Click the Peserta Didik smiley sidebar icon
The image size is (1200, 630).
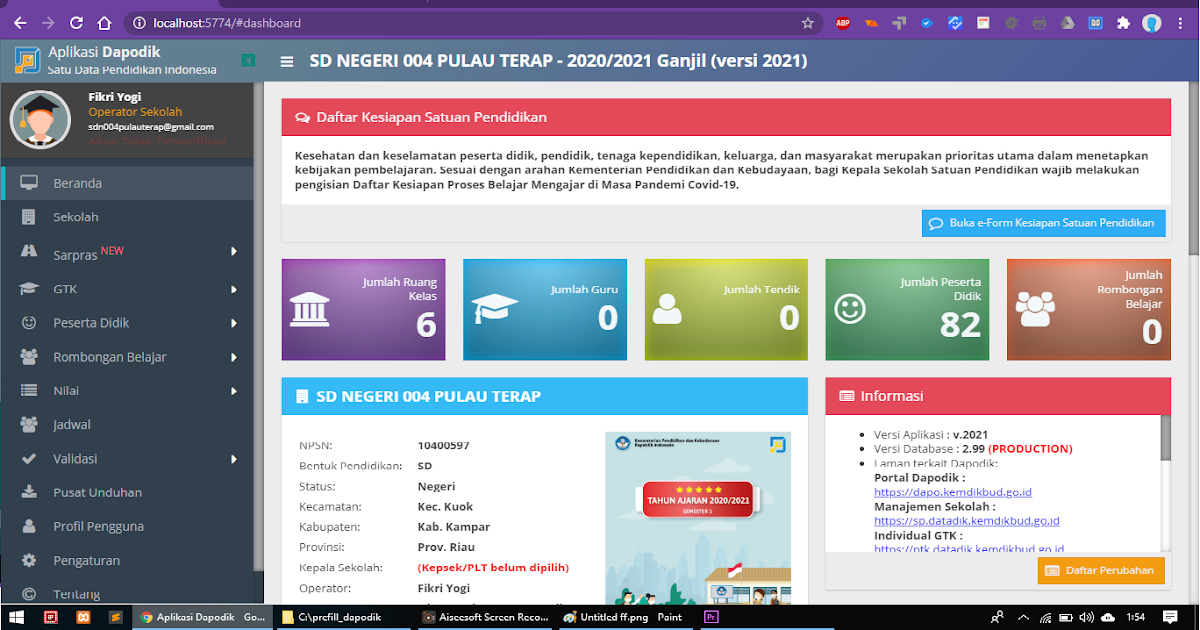(x=29, y=323)
